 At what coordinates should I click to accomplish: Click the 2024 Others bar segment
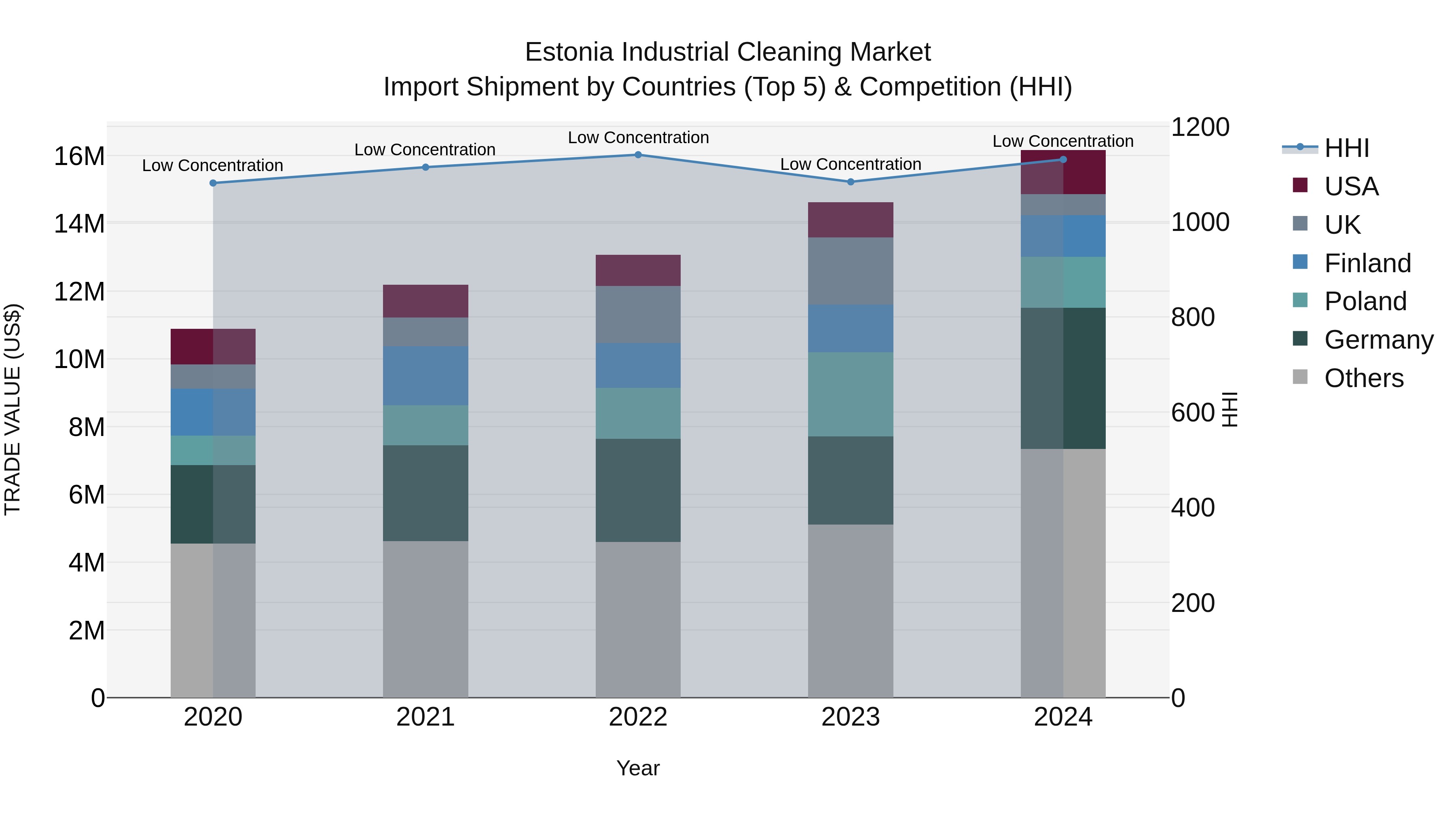click(1063, 573)
